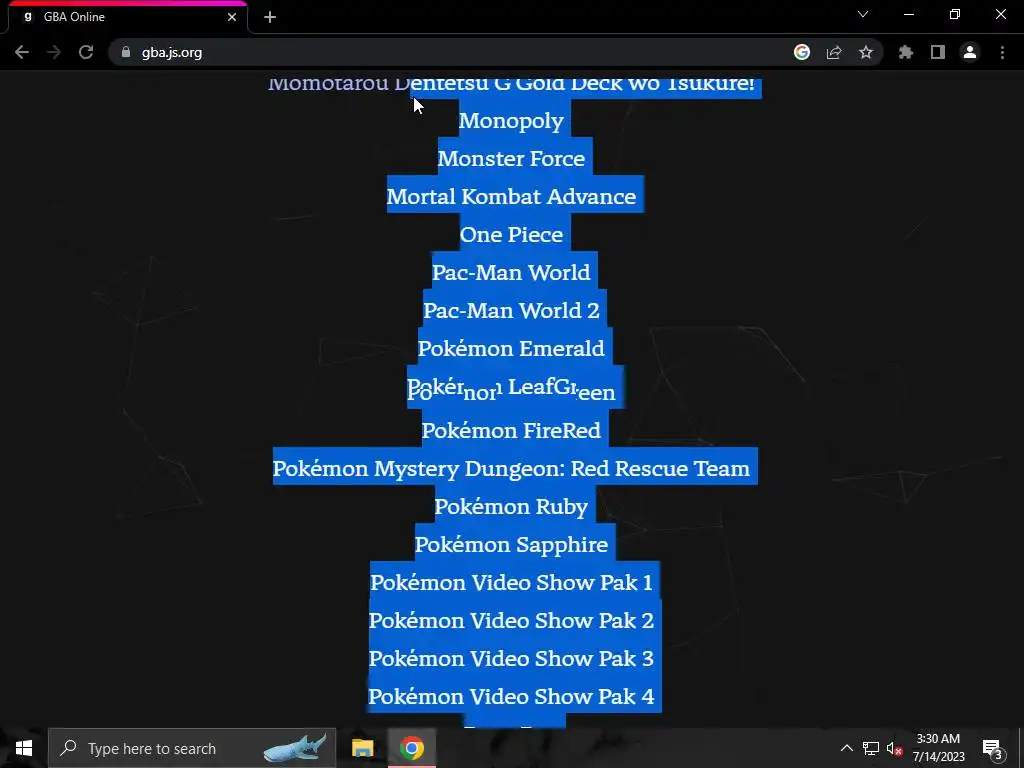
Task: Play Pokémon Sapphire
Action: tap(511, 545)
